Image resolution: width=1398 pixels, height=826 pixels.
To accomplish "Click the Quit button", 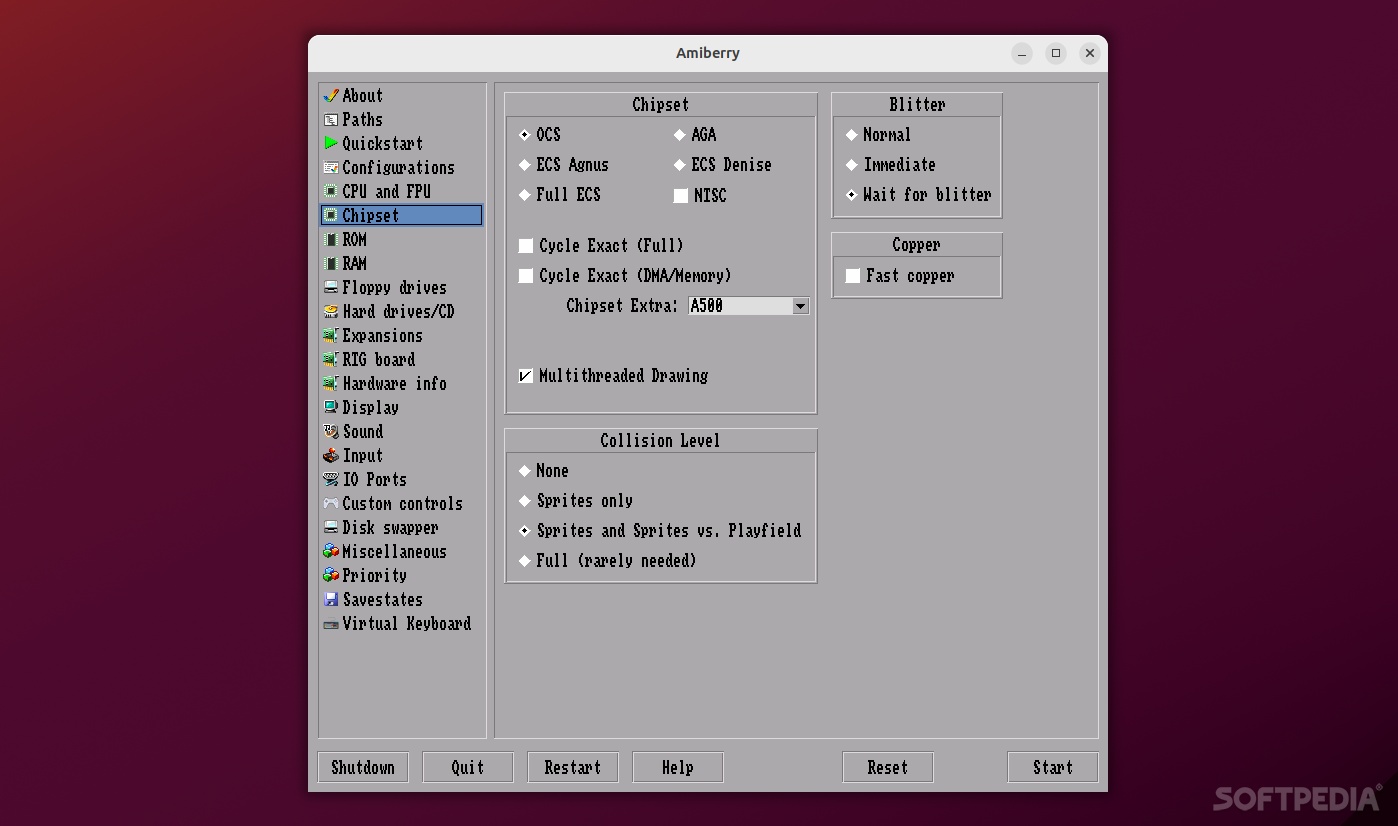I will click(x=468, y=767).
